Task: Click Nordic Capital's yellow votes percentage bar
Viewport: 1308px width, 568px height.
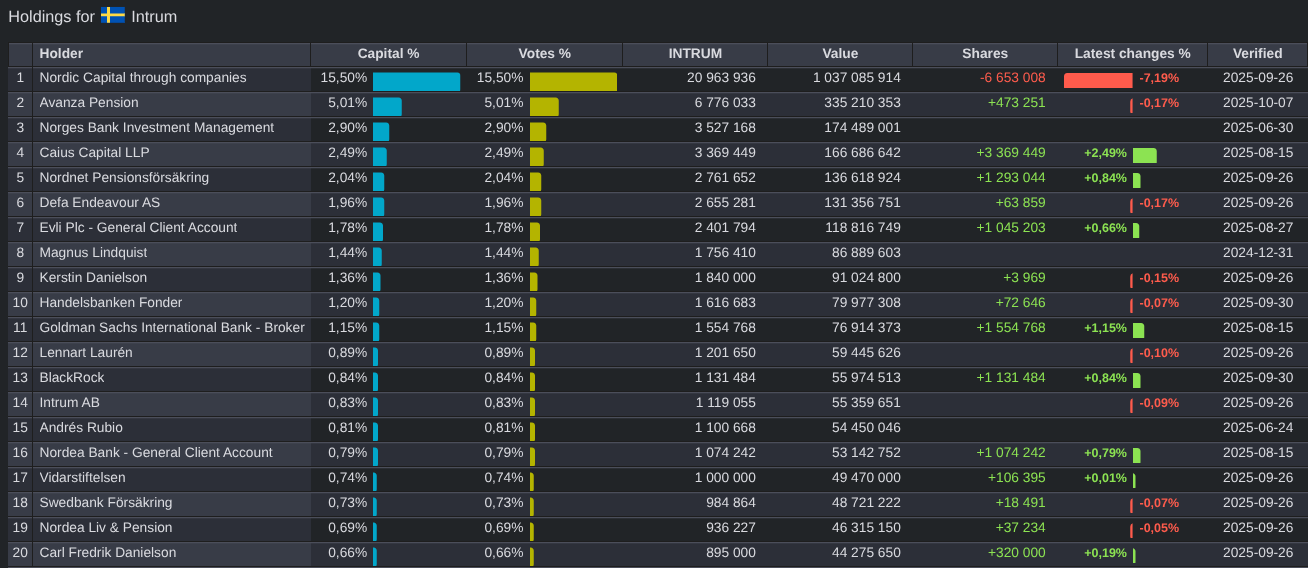Action: click(x=573, y=81)
